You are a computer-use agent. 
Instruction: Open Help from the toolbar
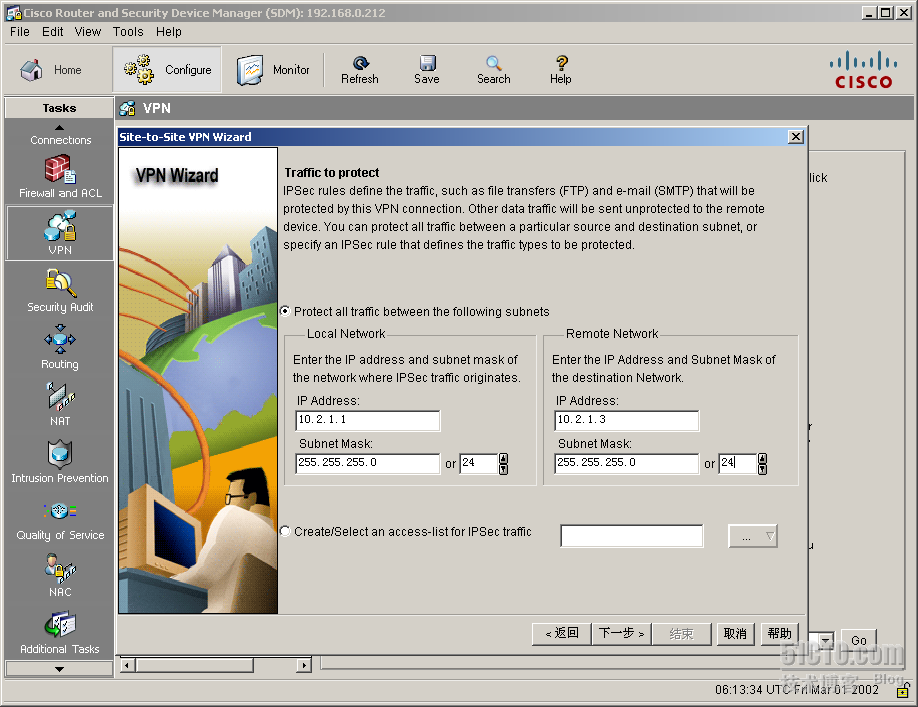tap(560, 70)
